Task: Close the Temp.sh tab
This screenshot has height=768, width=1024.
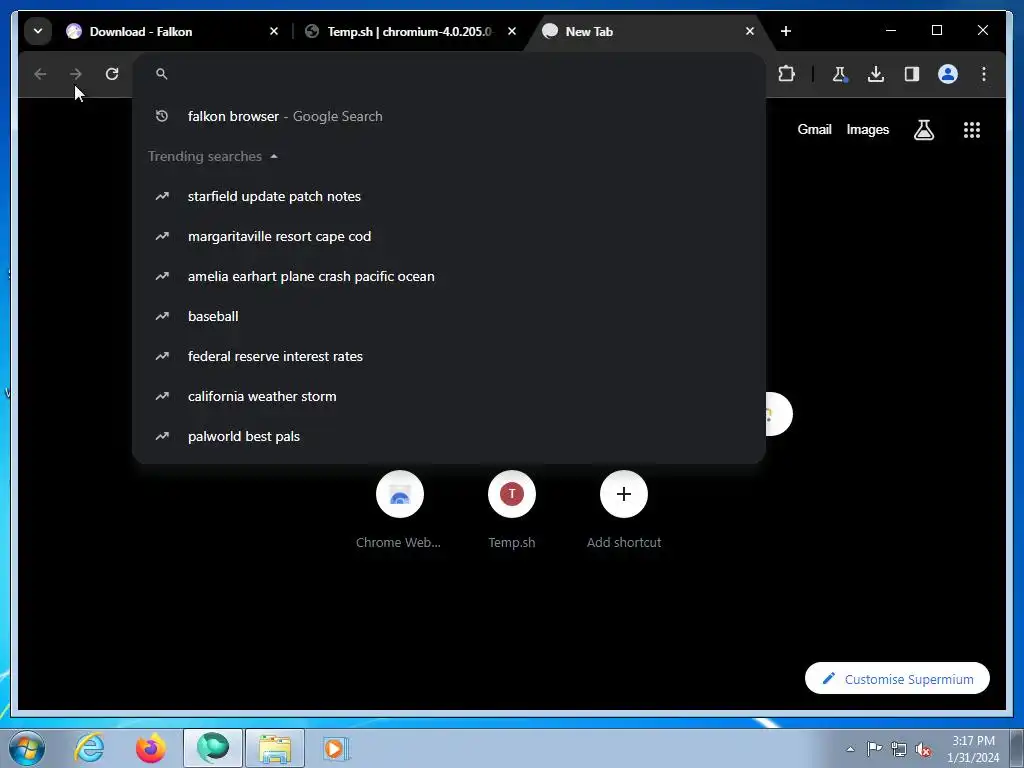Action: tap(512, 31)
